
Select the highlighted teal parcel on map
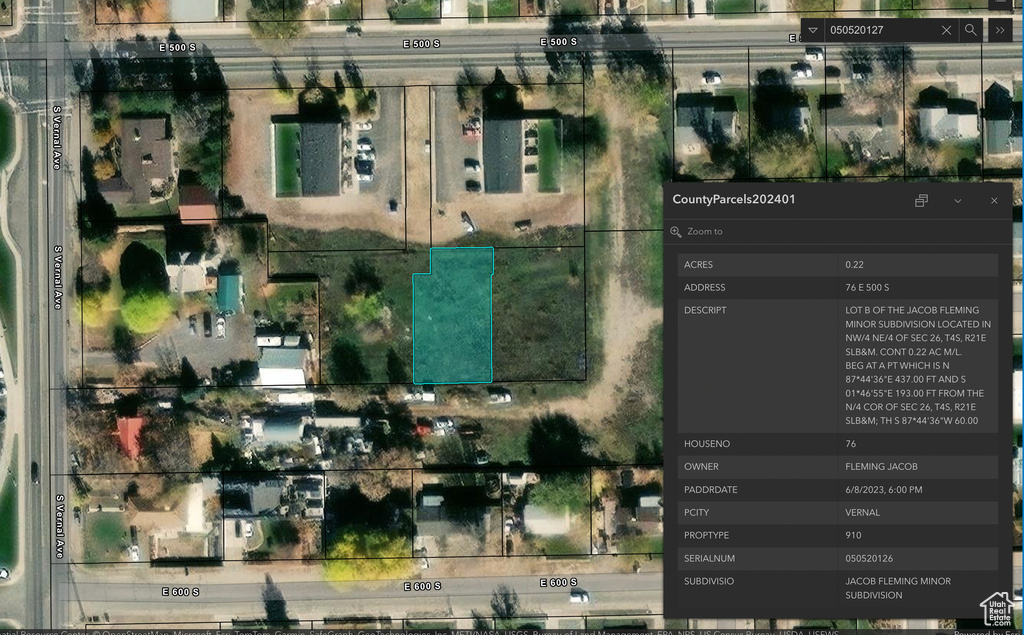pyautogui.click(x=453, y=320)
